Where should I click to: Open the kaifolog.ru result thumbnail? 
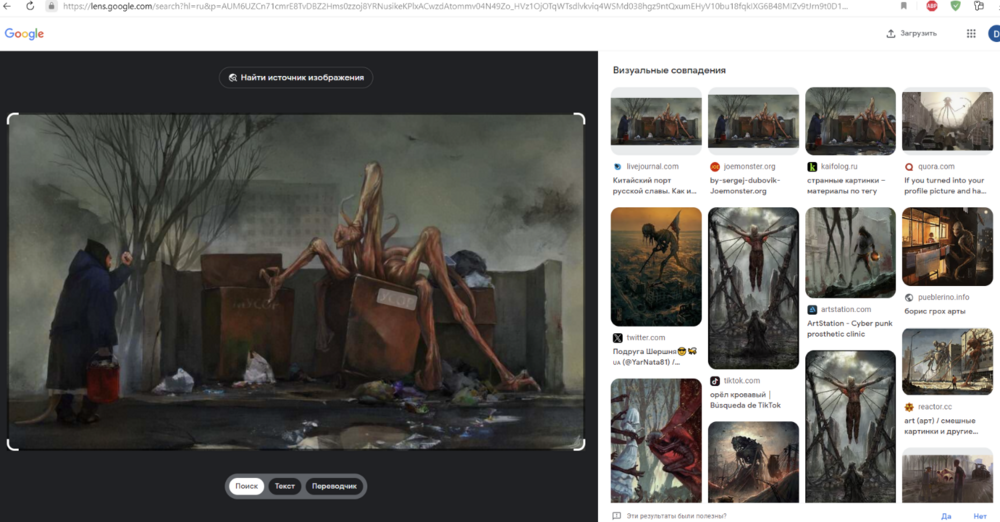[850, 121]
